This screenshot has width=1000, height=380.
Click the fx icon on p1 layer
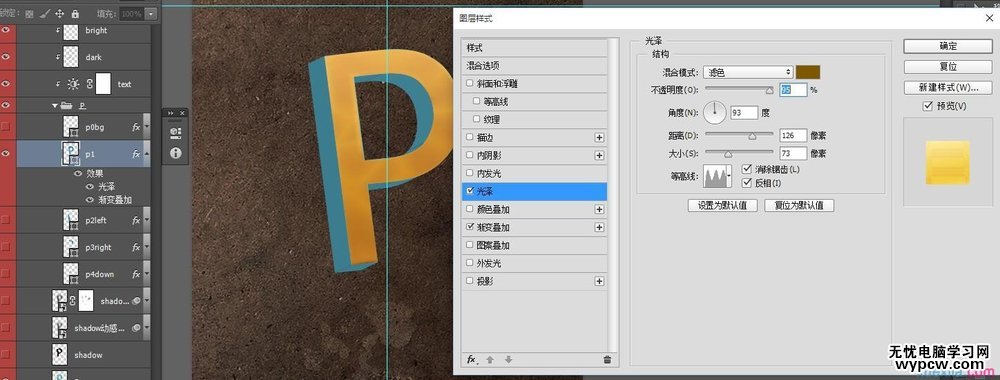[x=136, y=154]
